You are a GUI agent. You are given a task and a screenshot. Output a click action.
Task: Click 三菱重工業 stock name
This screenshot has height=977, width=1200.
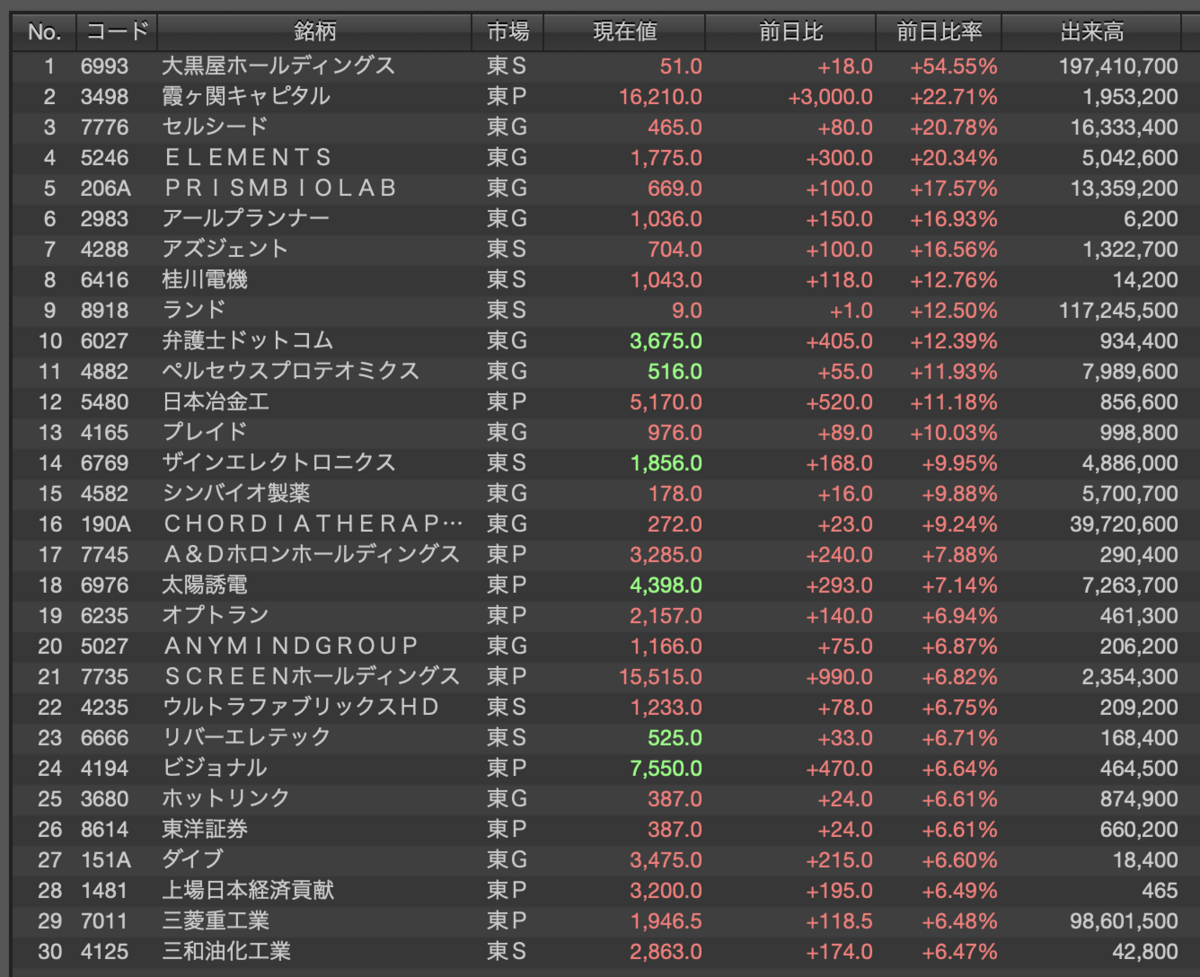pos(215,920)
